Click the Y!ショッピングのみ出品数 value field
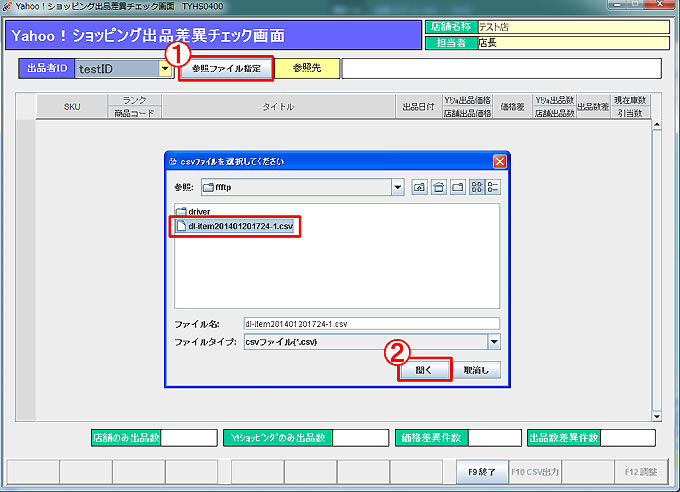680x492 pixels. click(360, 438)
